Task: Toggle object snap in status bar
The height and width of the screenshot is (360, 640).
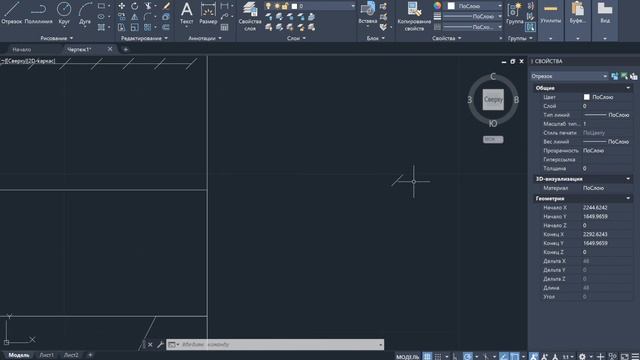Action: (515, 356)
